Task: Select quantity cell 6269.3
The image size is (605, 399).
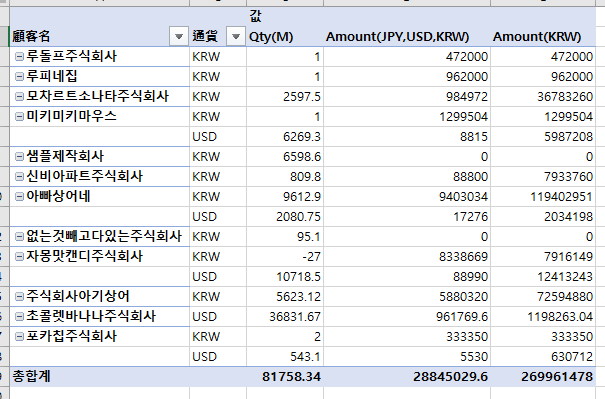Action: (285, 137)
